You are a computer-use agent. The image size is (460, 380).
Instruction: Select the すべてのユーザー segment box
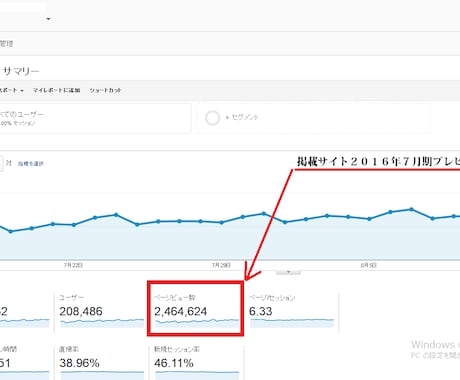point(95,118)
